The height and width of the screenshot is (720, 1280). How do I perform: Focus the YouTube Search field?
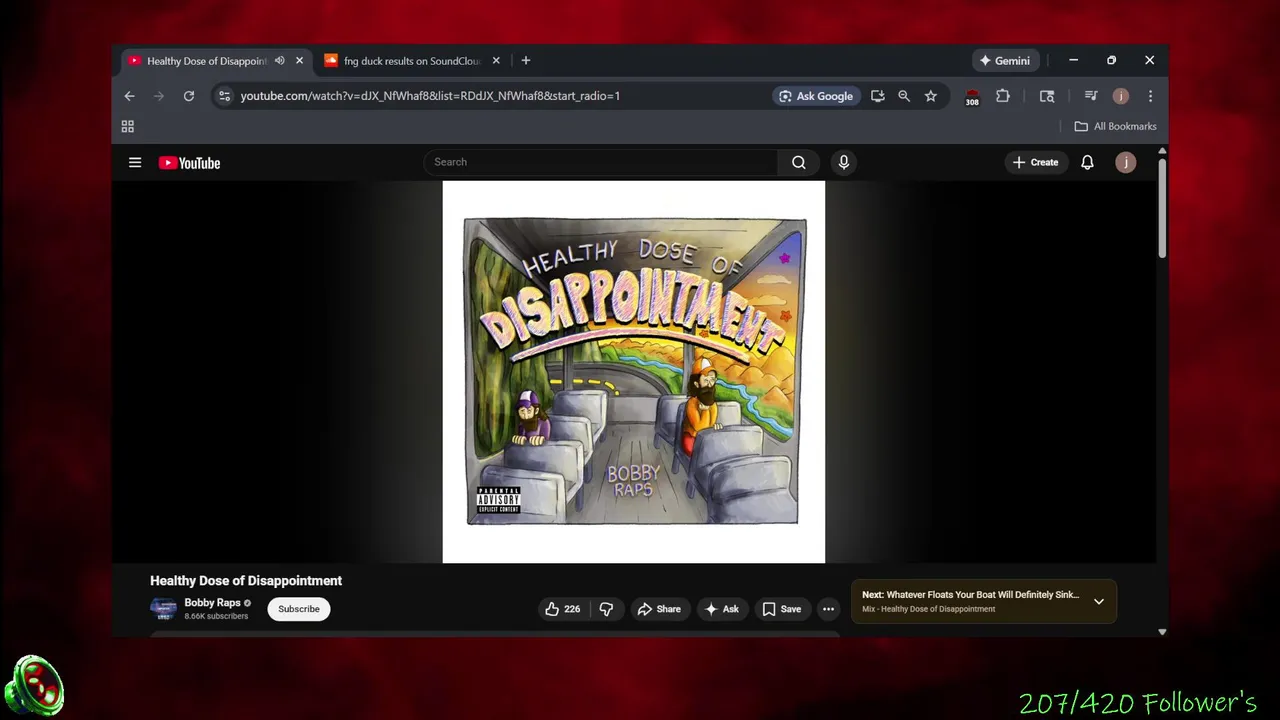click(601, 162)
